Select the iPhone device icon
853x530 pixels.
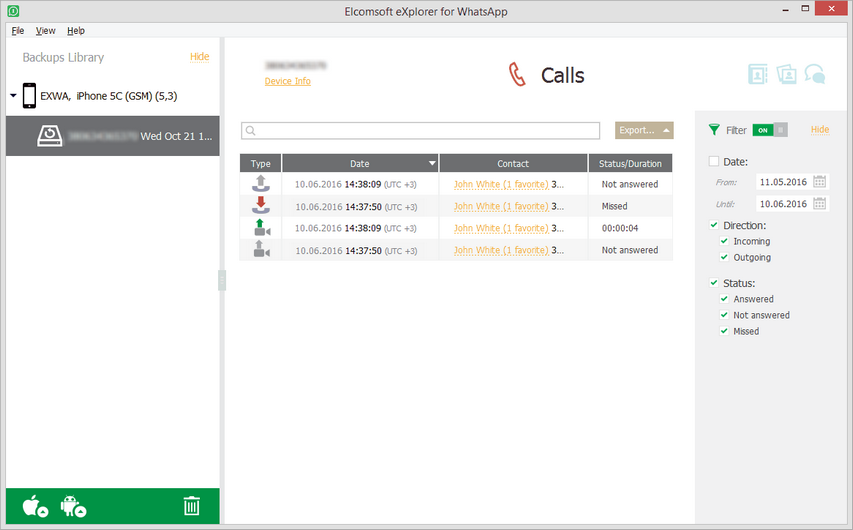coord(29,96)
